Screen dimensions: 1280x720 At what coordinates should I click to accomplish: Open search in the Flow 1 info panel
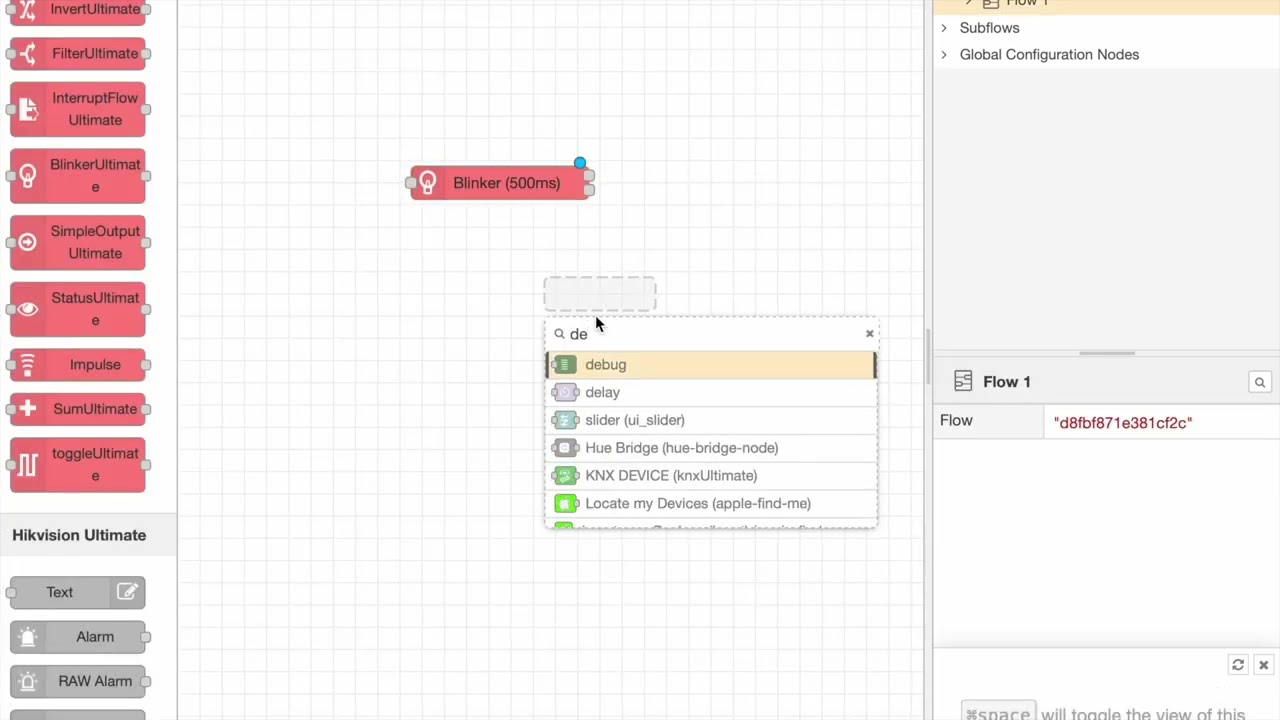coord(1260,382)
